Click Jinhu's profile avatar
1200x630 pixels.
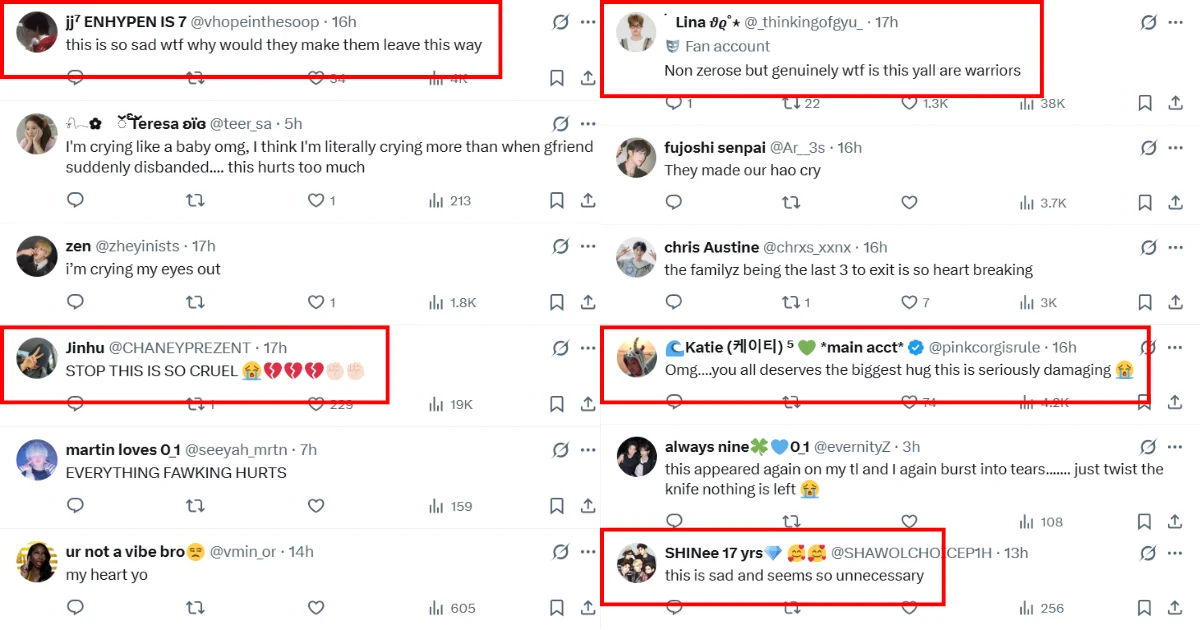pyautogui.click(x=37, y=358)
